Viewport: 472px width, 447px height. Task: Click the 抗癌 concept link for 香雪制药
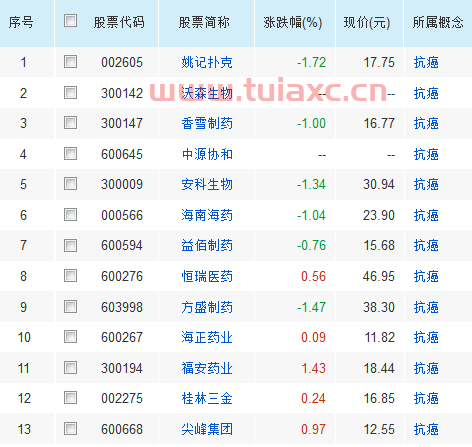point(426,123)
